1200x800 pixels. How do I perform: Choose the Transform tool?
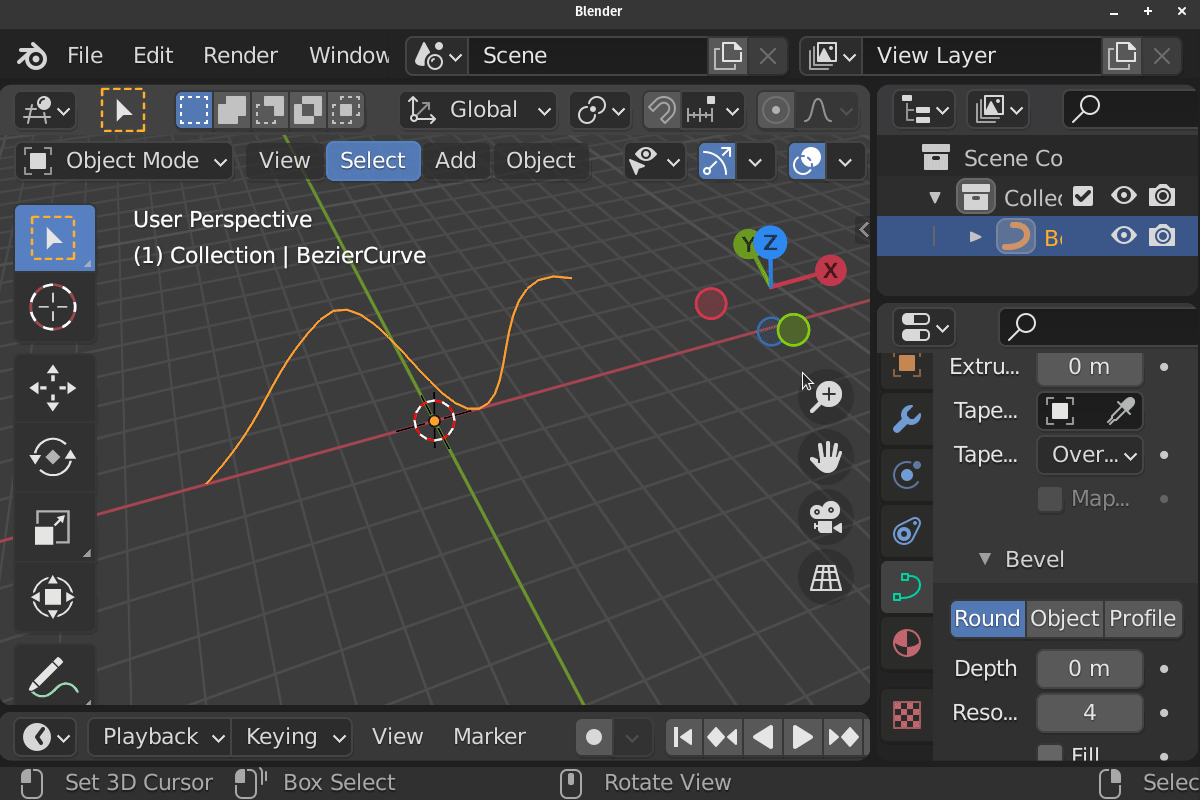pos(55,597)
